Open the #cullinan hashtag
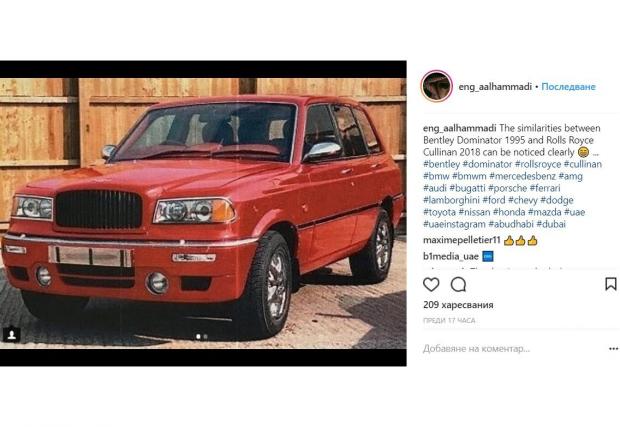Screen dimensions: 620x427 pos(583,164)
